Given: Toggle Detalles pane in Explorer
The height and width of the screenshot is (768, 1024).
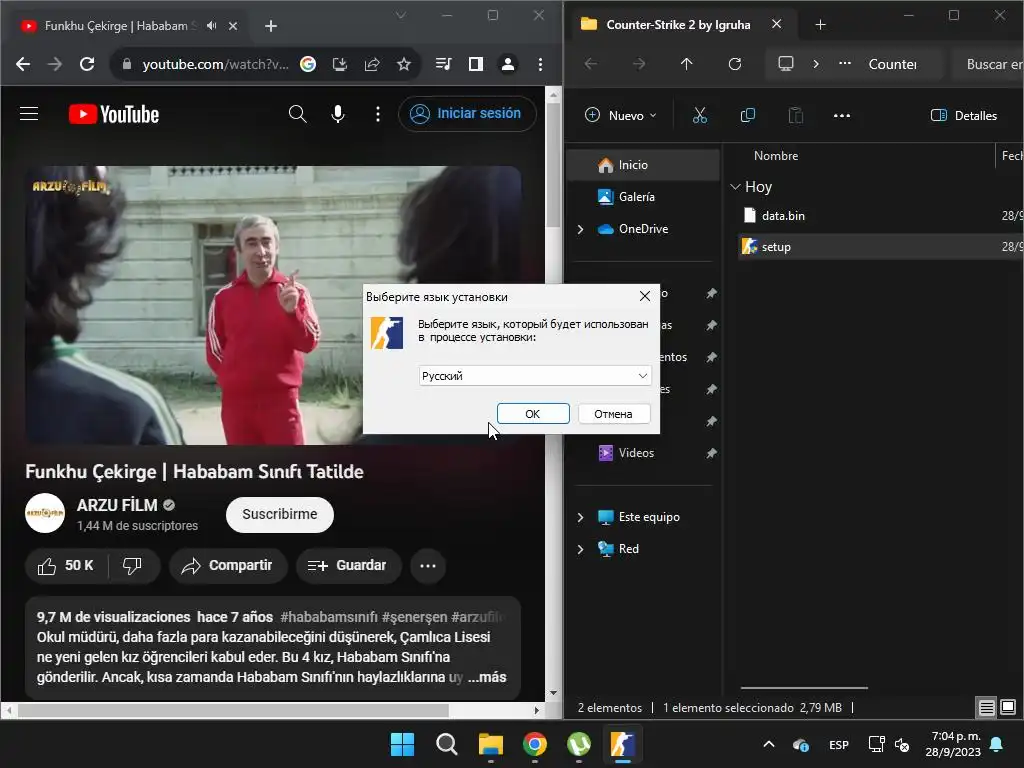Looking at the screenshot, I should pos(964,116).
